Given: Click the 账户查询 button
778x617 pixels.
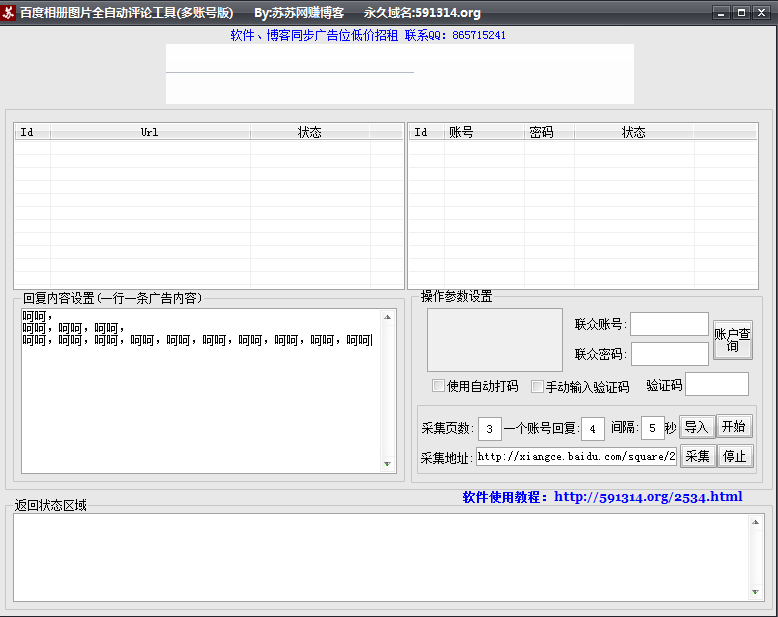Looking at the screenshot, I should coord(733,340).
